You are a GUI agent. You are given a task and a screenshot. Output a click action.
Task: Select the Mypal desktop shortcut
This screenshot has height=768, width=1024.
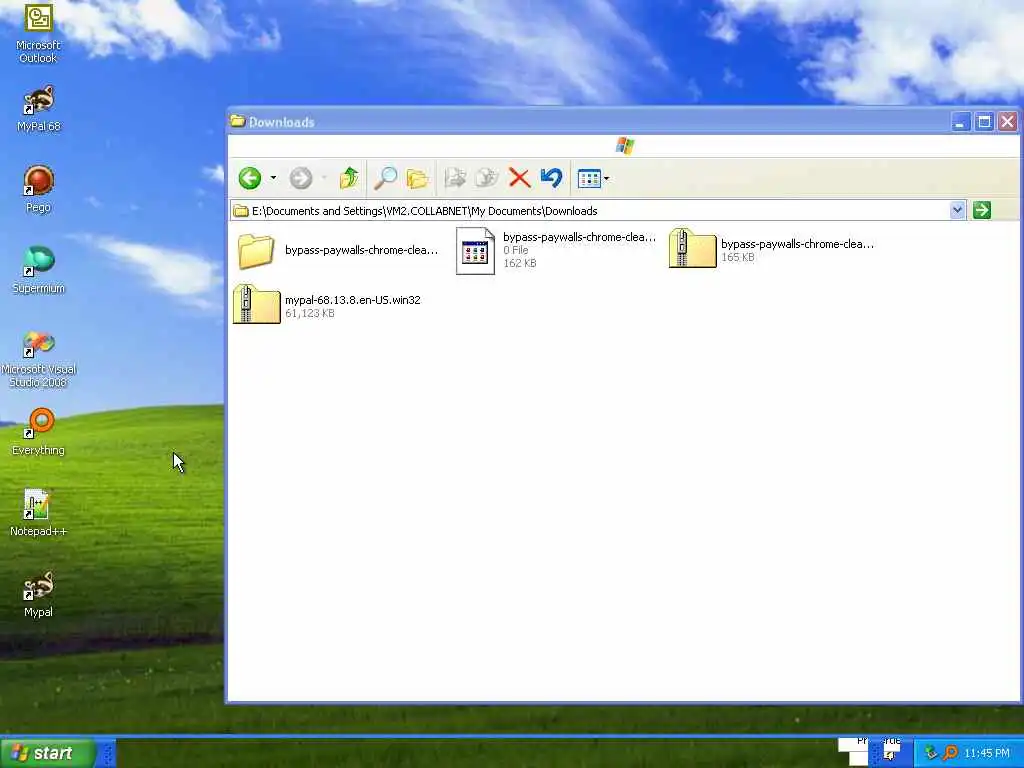(x=38, y=594)
